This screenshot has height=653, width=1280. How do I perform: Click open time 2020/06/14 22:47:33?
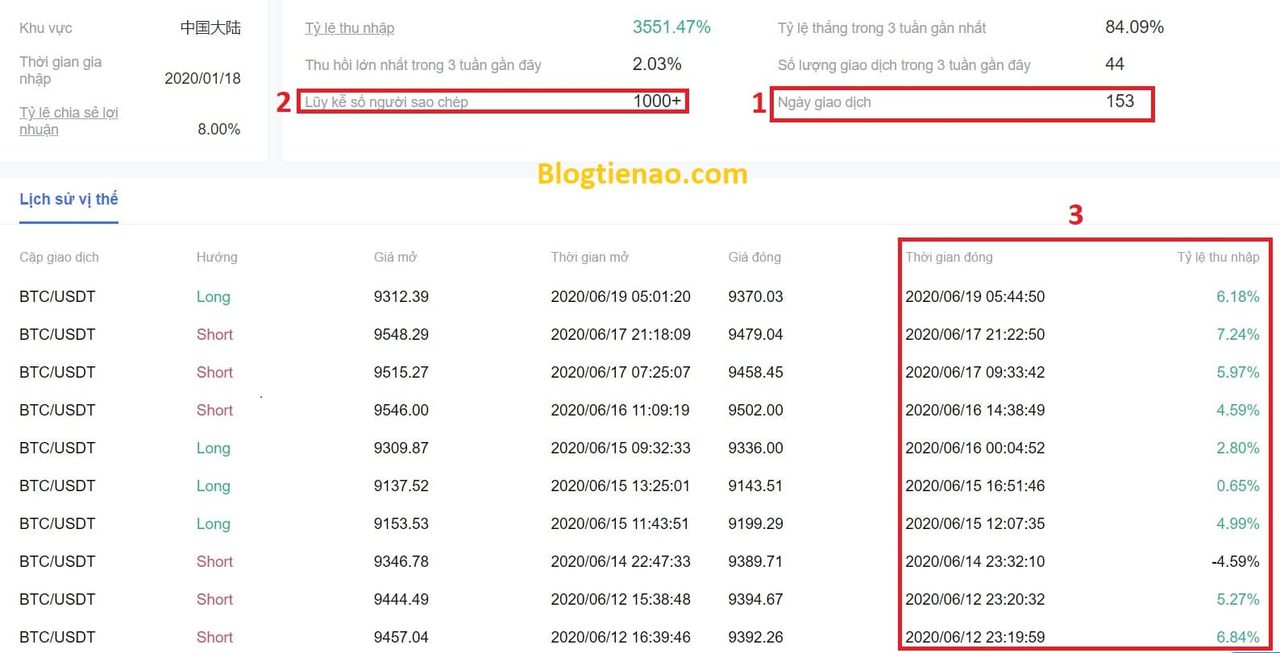(621, 561)
